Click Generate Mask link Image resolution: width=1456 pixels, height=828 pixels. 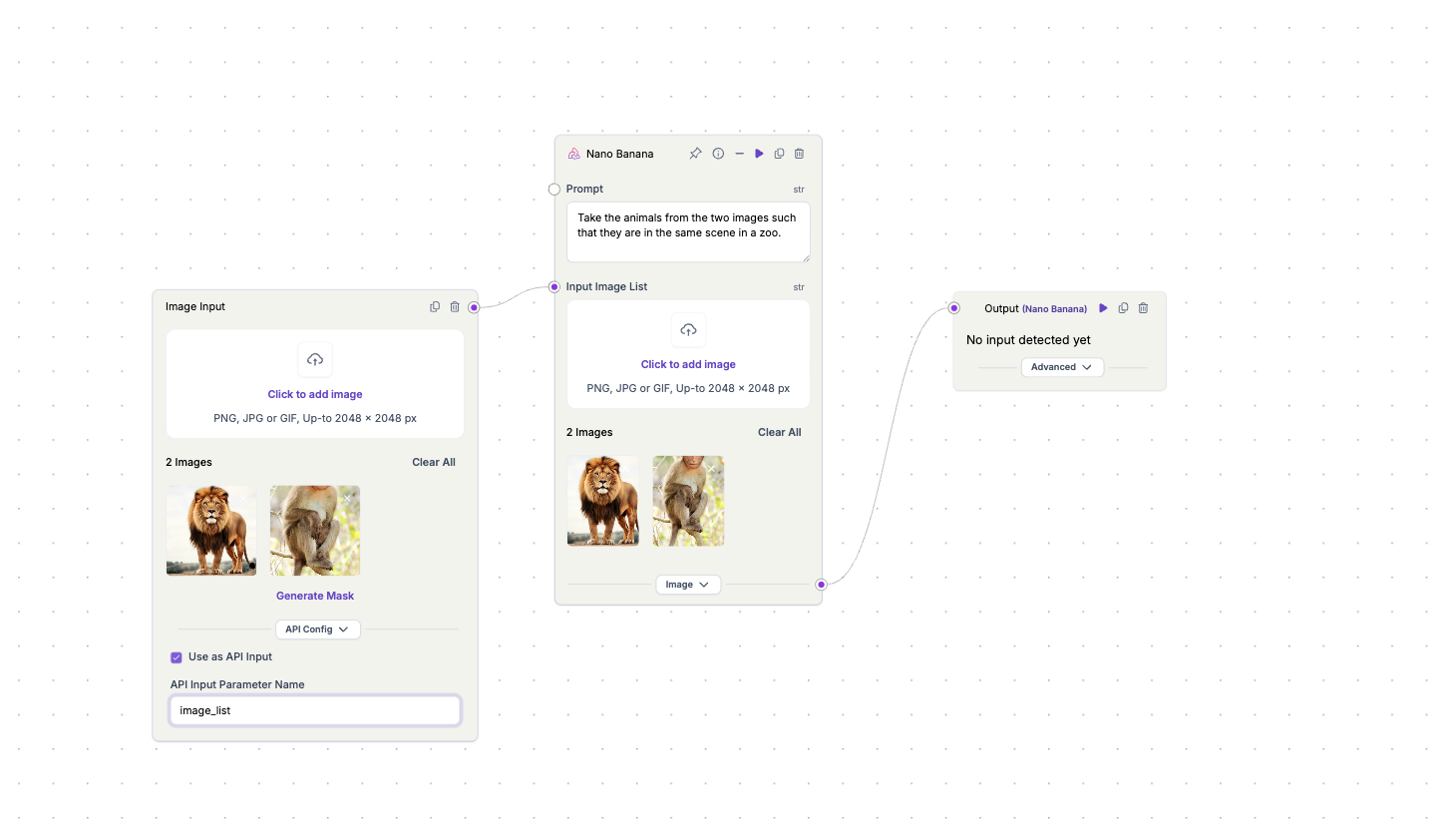[x=315, y=596]
